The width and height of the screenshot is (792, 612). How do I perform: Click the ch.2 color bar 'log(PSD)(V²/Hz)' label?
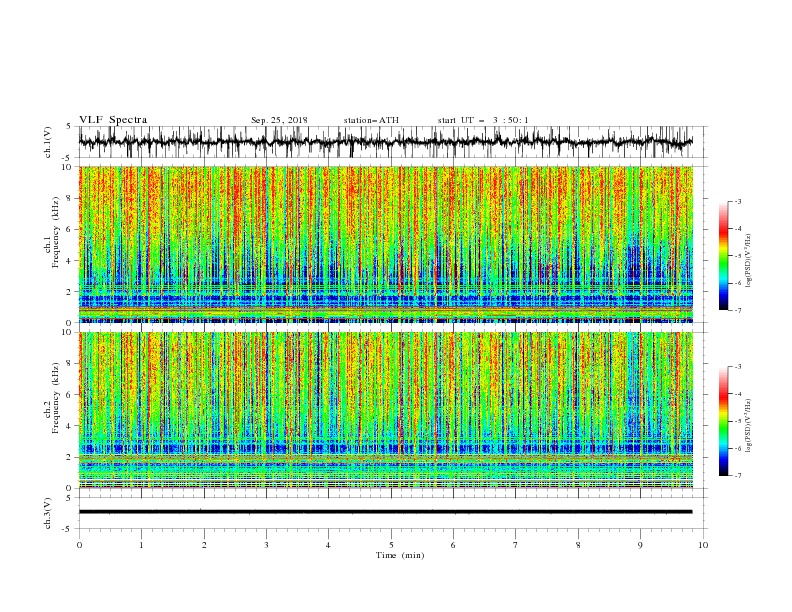[x=749, y=426]
